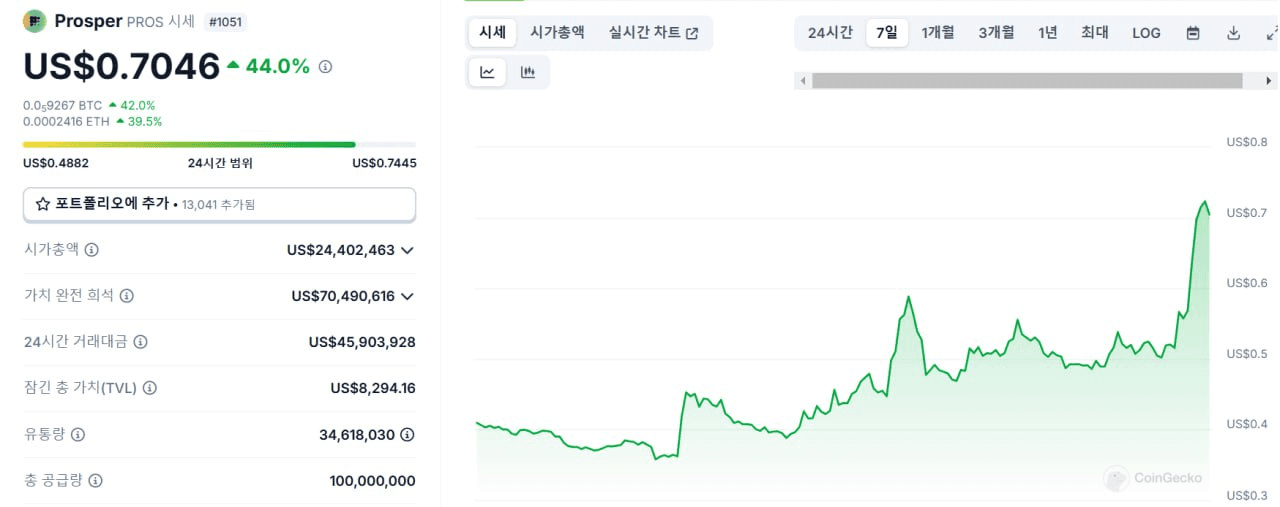Viewport: 1280px width, 507px height.
Task: Click the 포트폴리오에 추가 button
Action: 219,204
